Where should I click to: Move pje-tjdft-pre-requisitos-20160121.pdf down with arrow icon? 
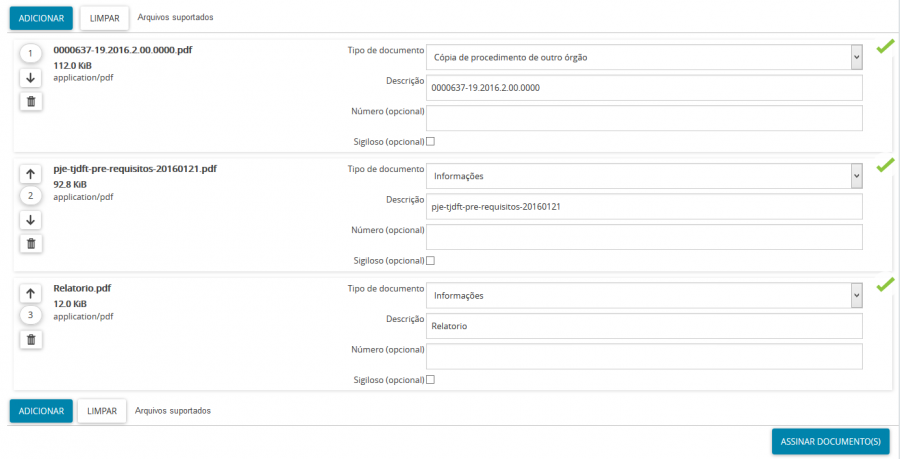pos(31,220)
